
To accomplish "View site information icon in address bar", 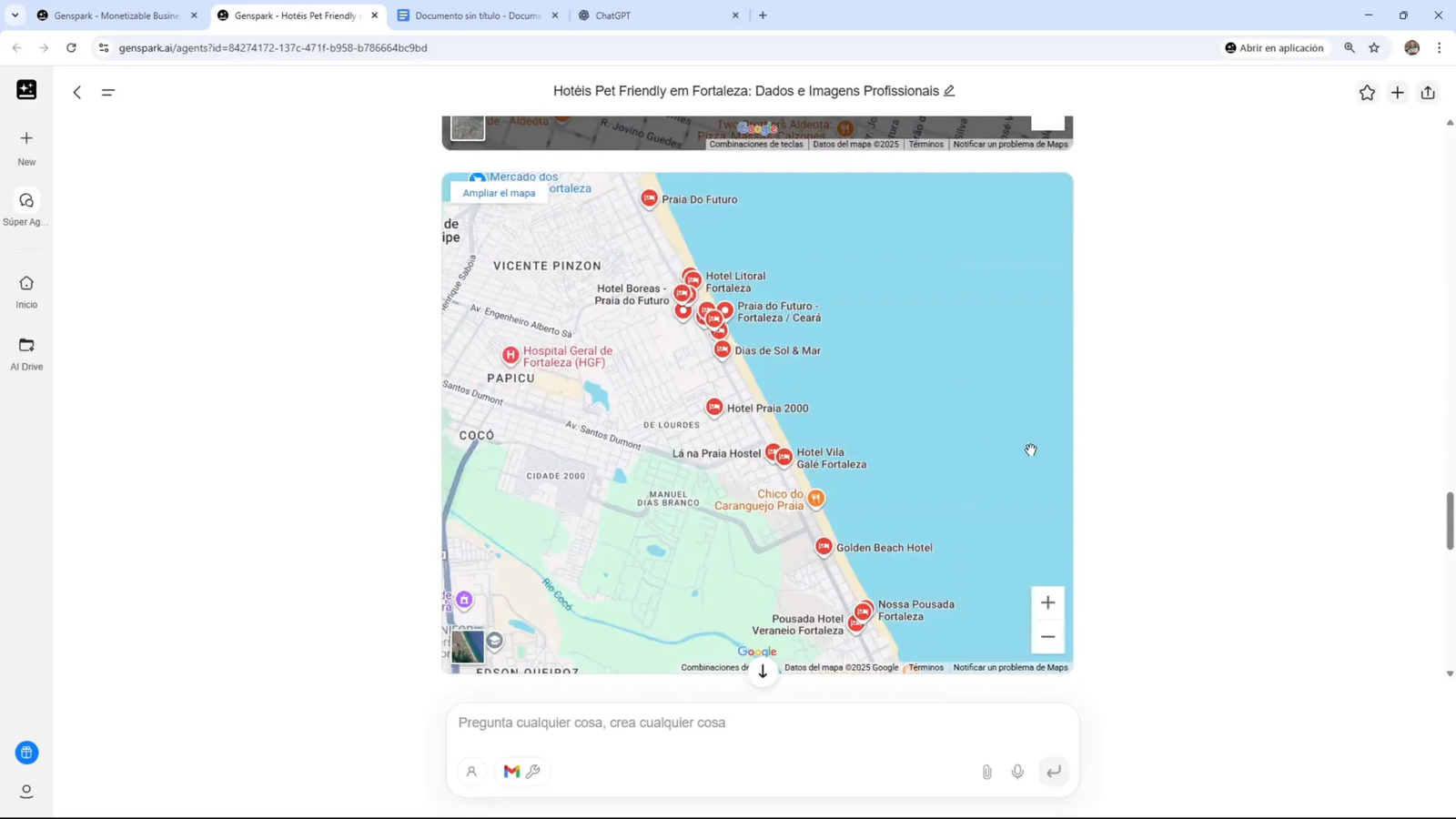I will coord(103,47).
